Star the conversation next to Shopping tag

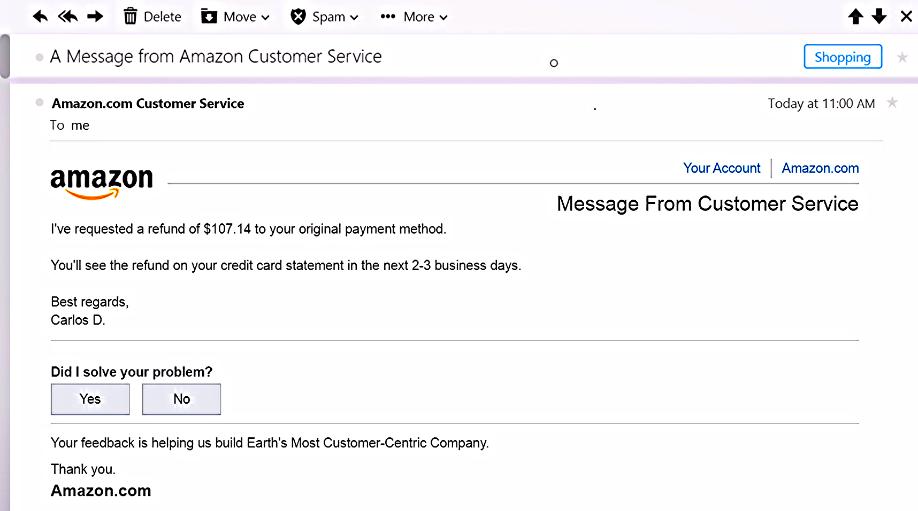pos(902,58)
